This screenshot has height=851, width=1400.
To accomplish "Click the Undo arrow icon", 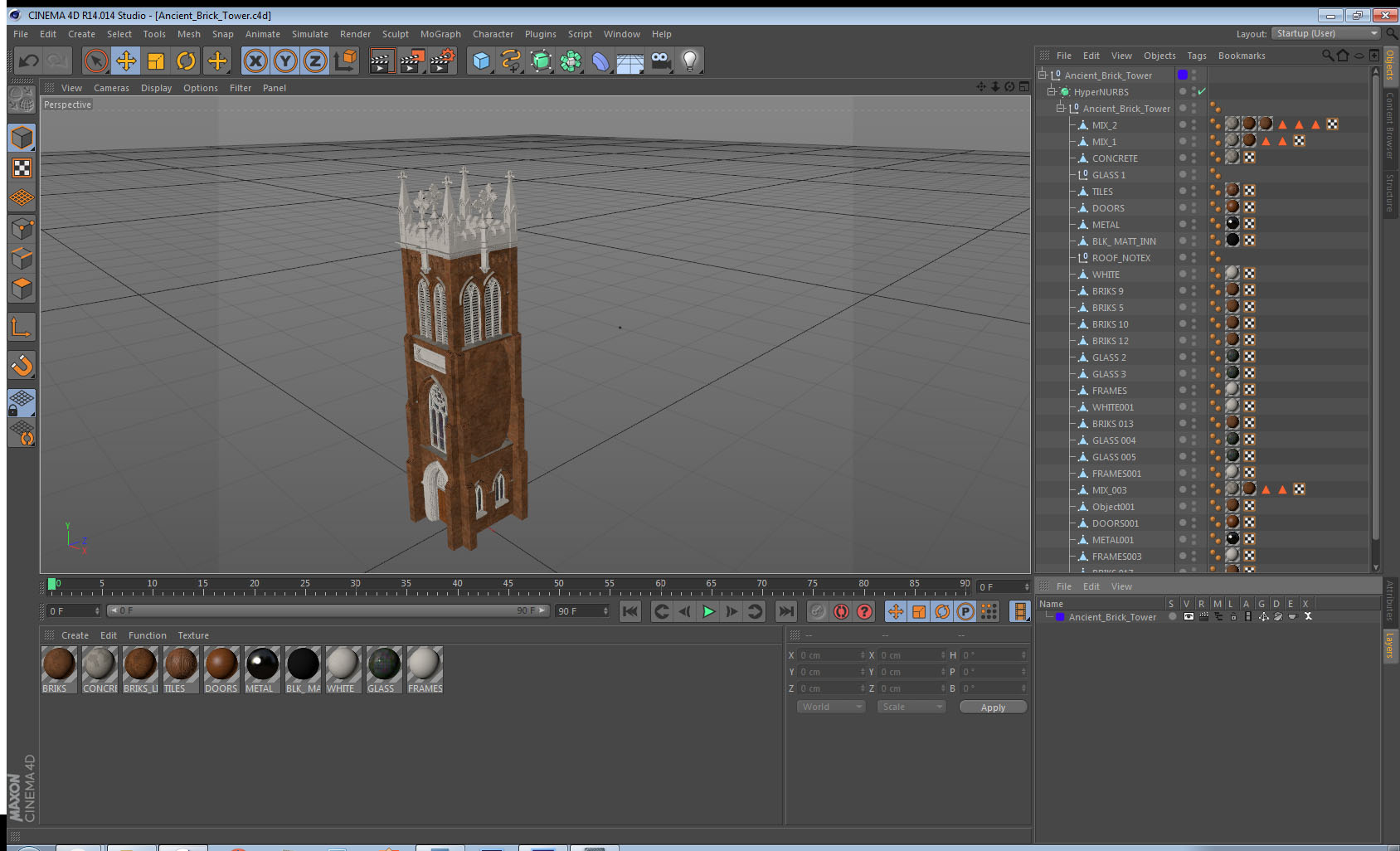I will (x=29, y=61).
